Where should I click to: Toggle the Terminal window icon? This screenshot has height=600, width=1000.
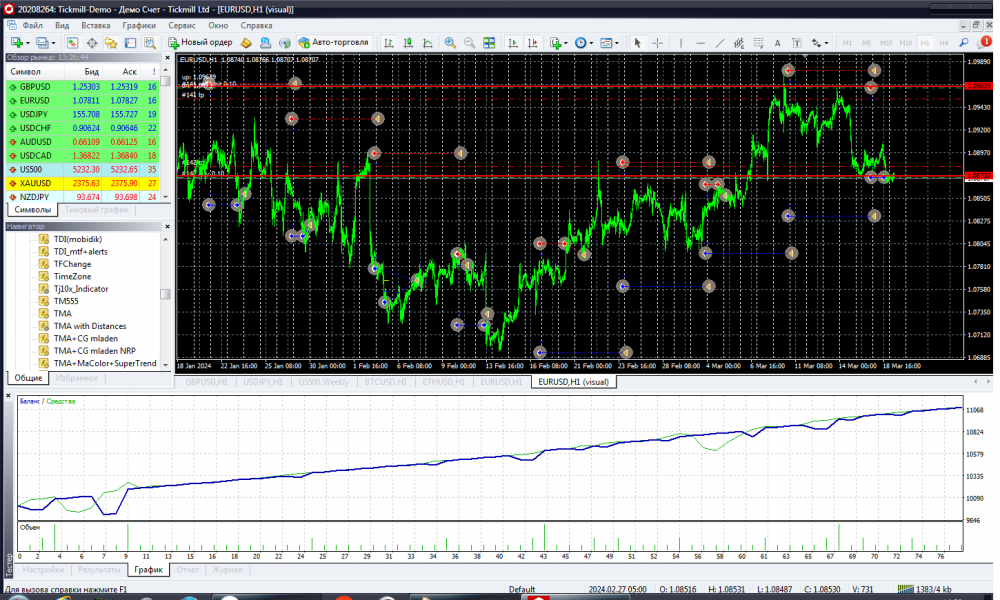(x=130, y=43)
